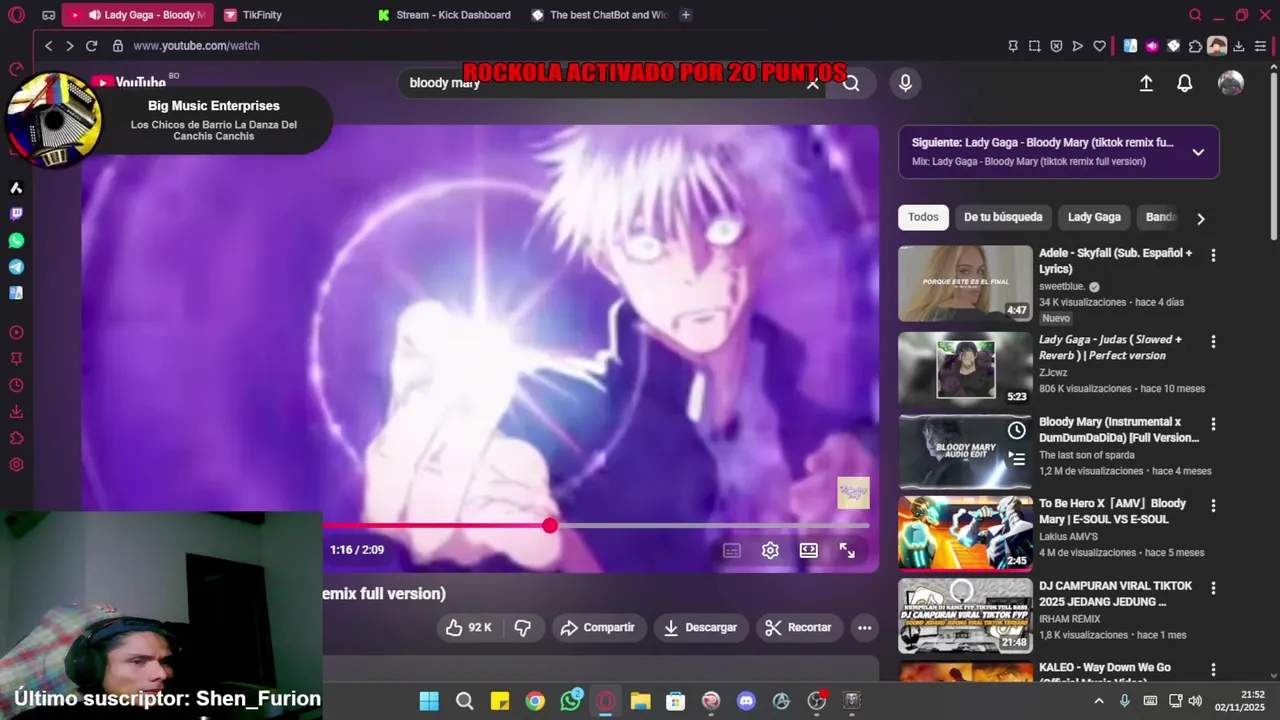Open the GX Corner gamepad icon

coord(49,15)
